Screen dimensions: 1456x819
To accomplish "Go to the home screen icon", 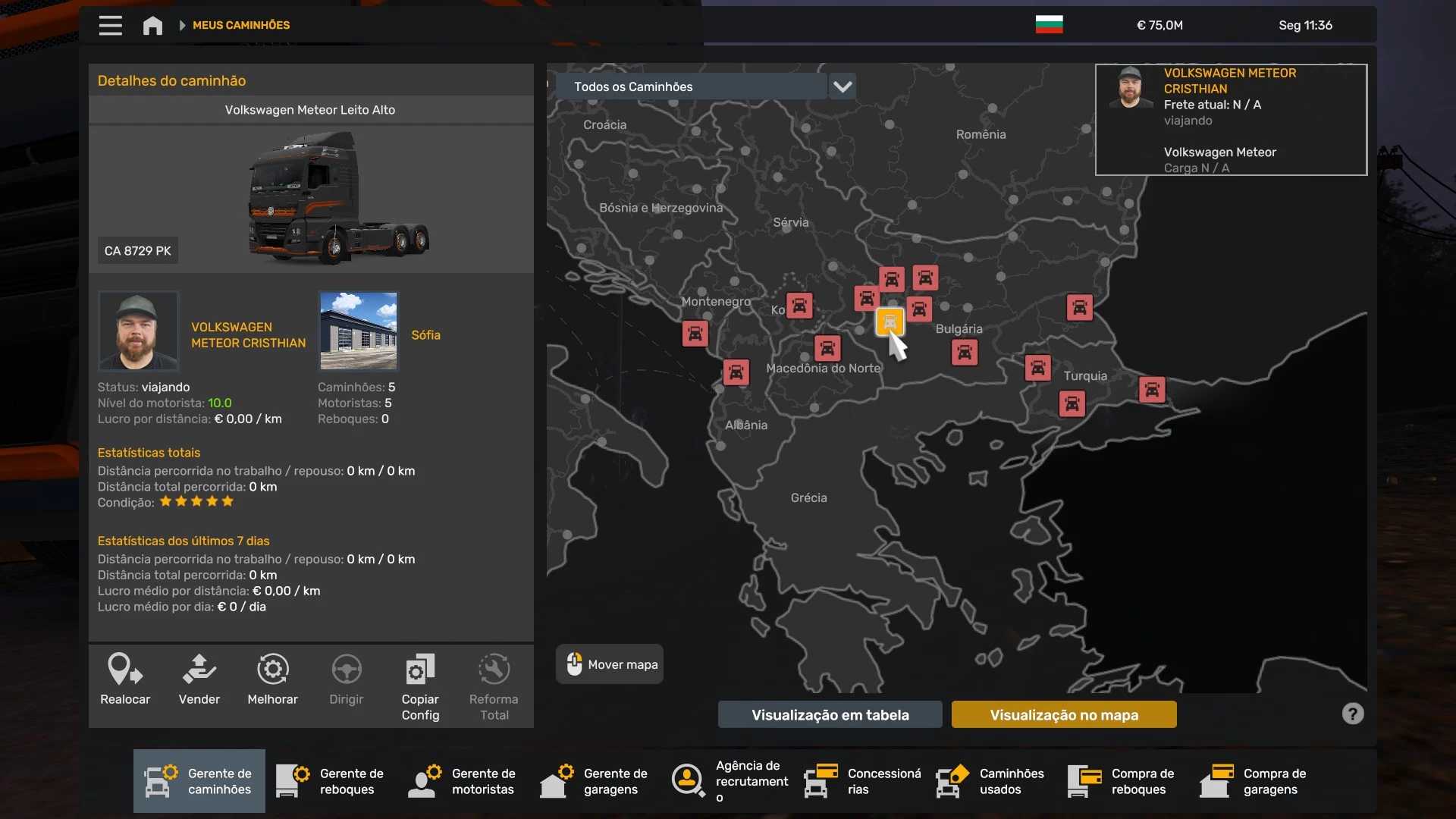I will point(152,25).
